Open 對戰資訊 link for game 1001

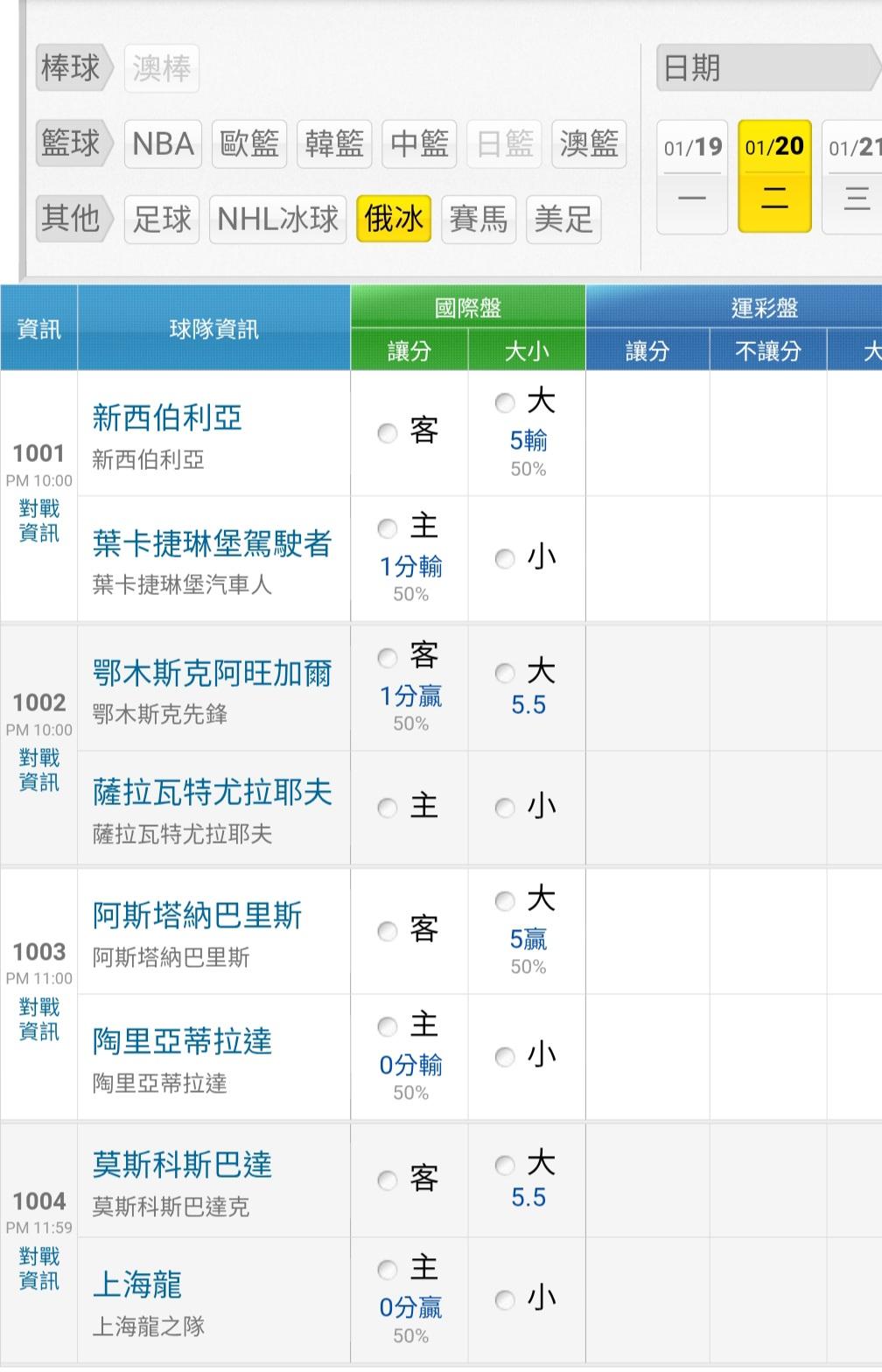(39, 521)
